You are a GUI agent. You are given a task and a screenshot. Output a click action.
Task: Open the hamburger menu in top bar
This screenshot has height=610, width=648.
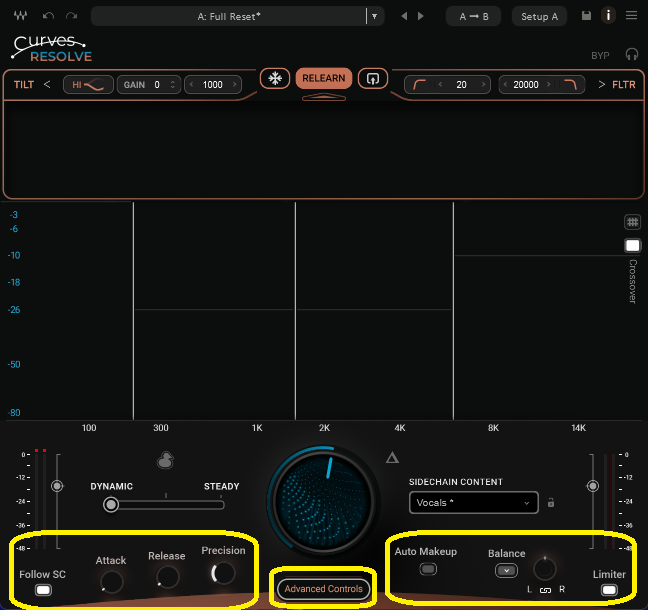click(x=631, y=16)
